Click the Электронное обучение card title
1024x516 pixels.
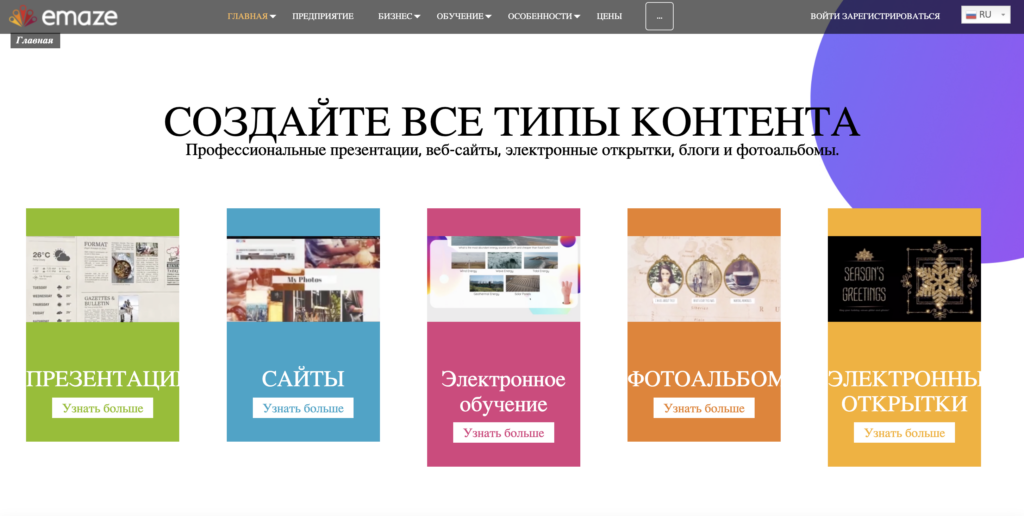[x=504, y=391]
